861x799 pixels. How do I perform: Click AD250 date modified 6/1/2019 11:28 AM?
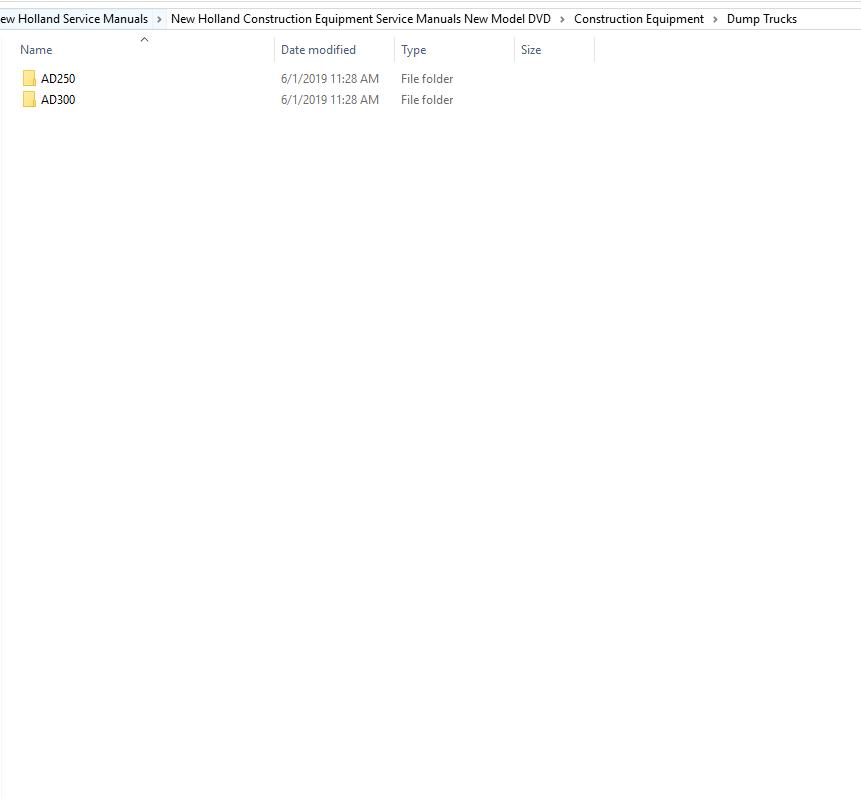tap(330, 79)
